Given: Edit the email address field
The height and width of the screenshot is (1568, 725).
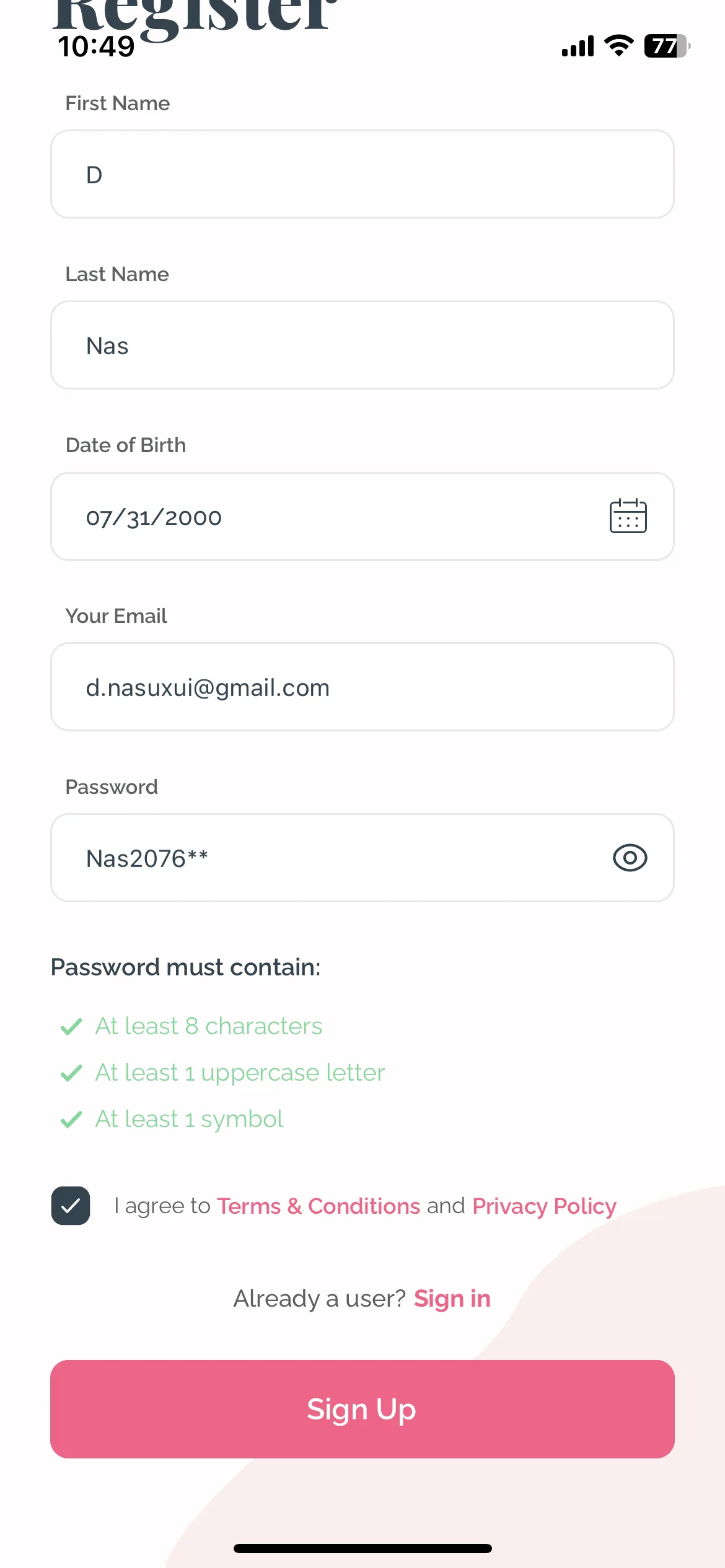Looking at the screenshot, I should pyautogui.click(x=362, y=687).
